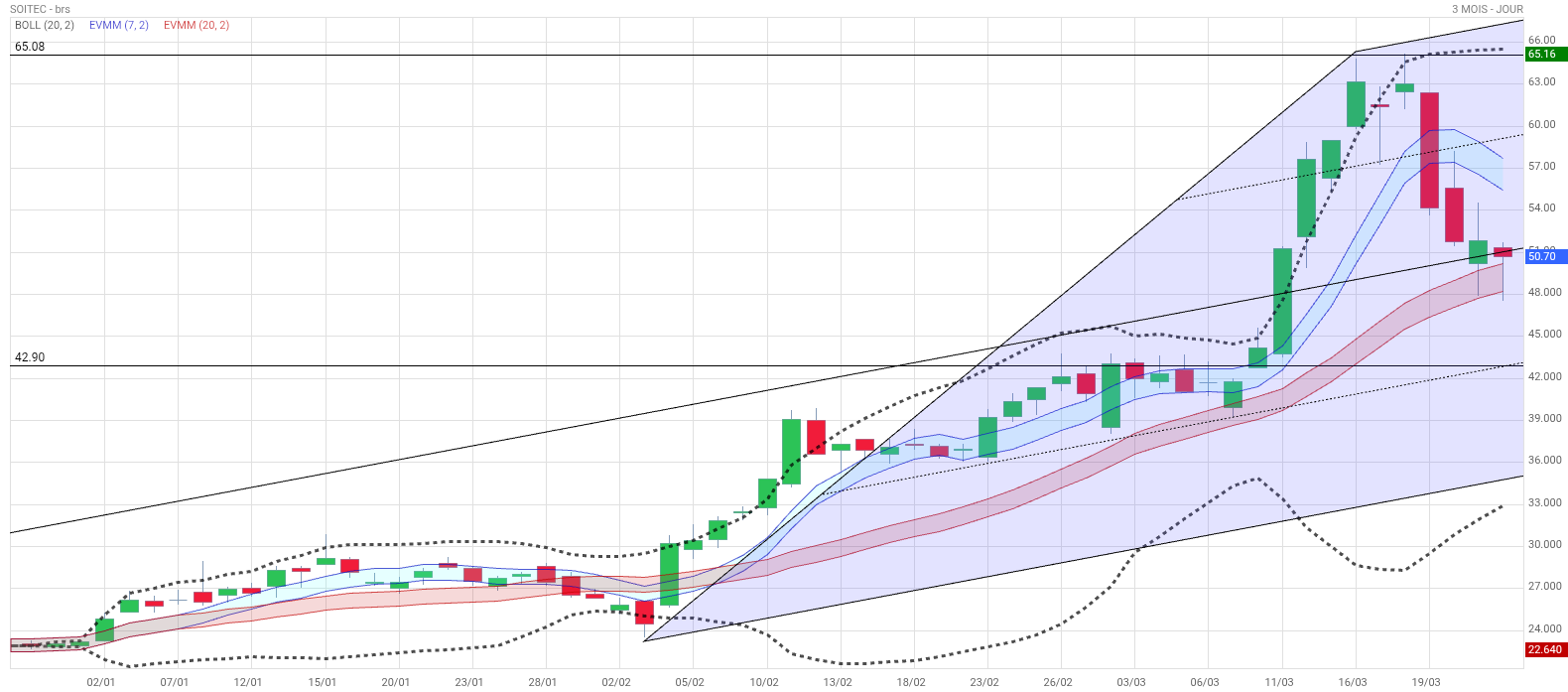Click the 60.00 price axis label
The height and width of the screenshot is (692, 1568).
(1541, 125)
